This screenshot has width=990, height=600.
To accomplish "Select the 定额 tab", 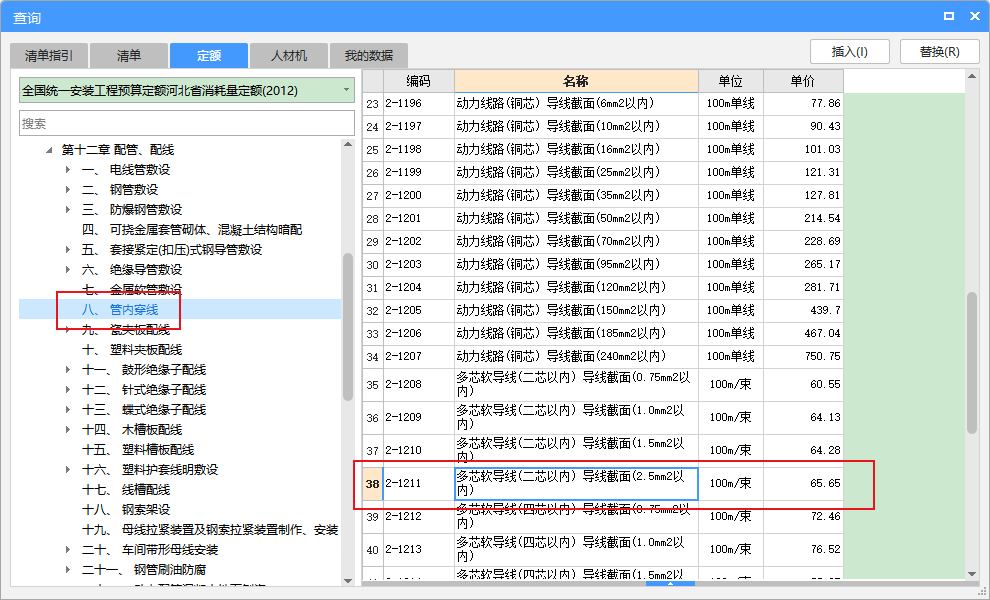I will coord(208,56).
